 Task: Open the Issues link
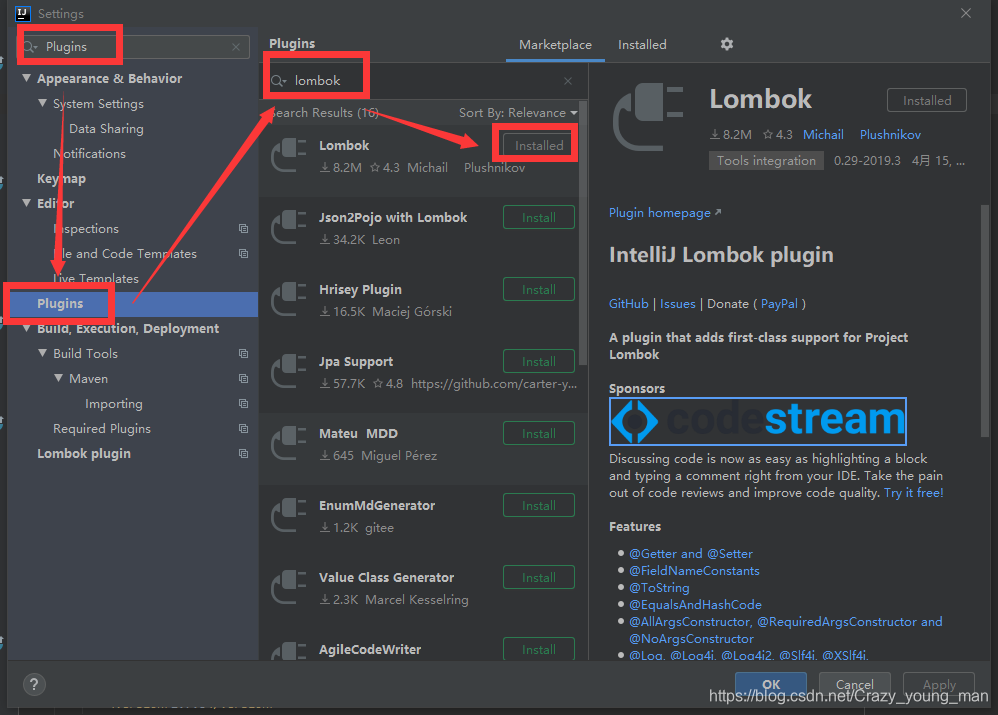click(x=677, y=304)
